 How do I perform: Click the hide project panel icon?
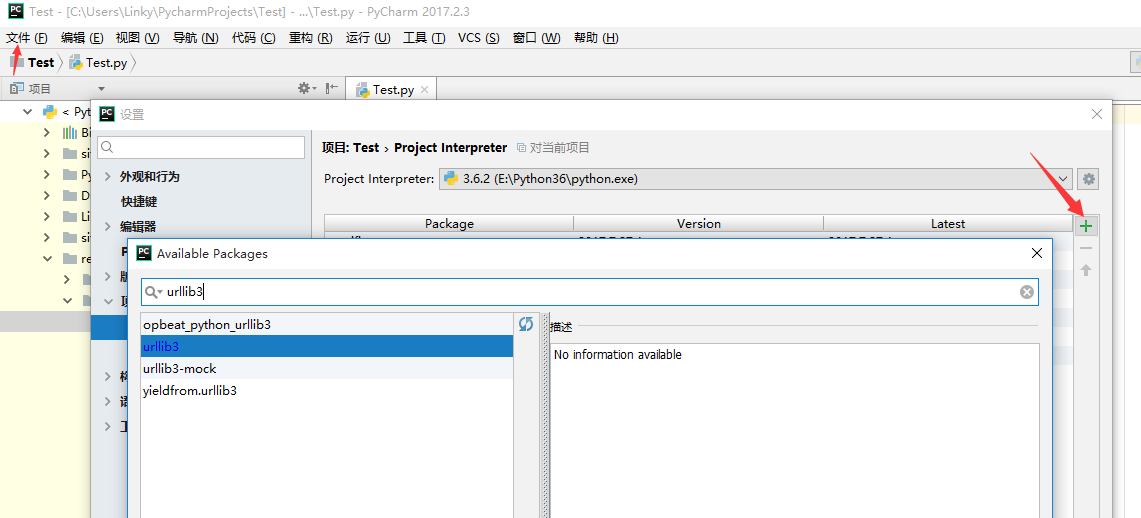point(332,88)
